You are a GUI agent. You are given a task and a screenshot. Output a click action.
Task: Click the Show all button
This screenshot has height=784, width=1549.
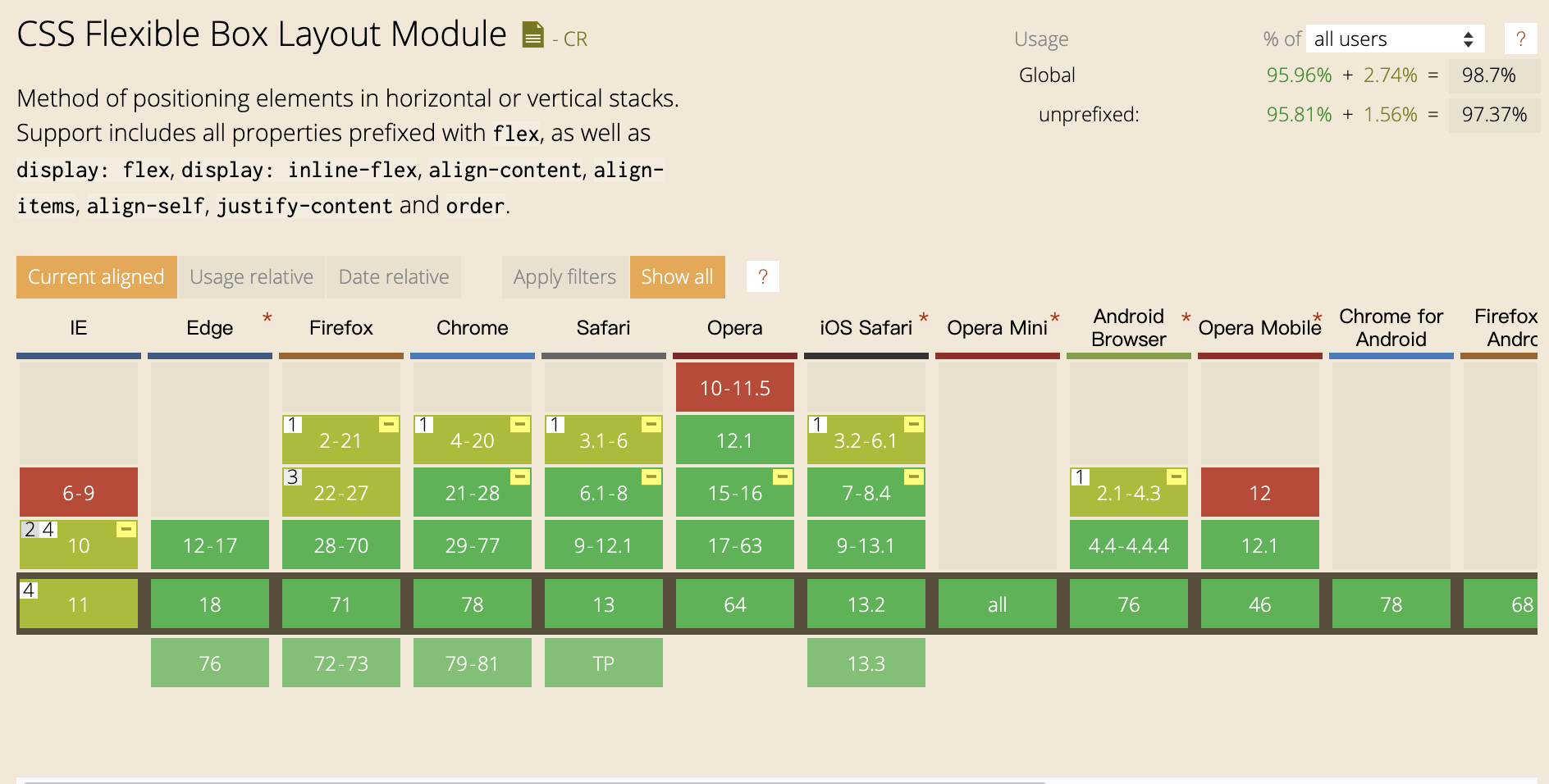coord(677,277)
